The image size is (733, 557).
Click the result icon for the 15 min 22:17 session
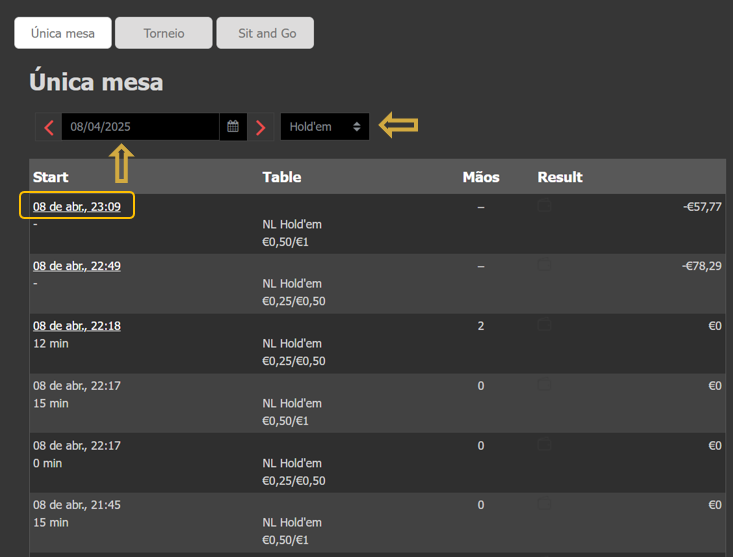click(544, 385)
